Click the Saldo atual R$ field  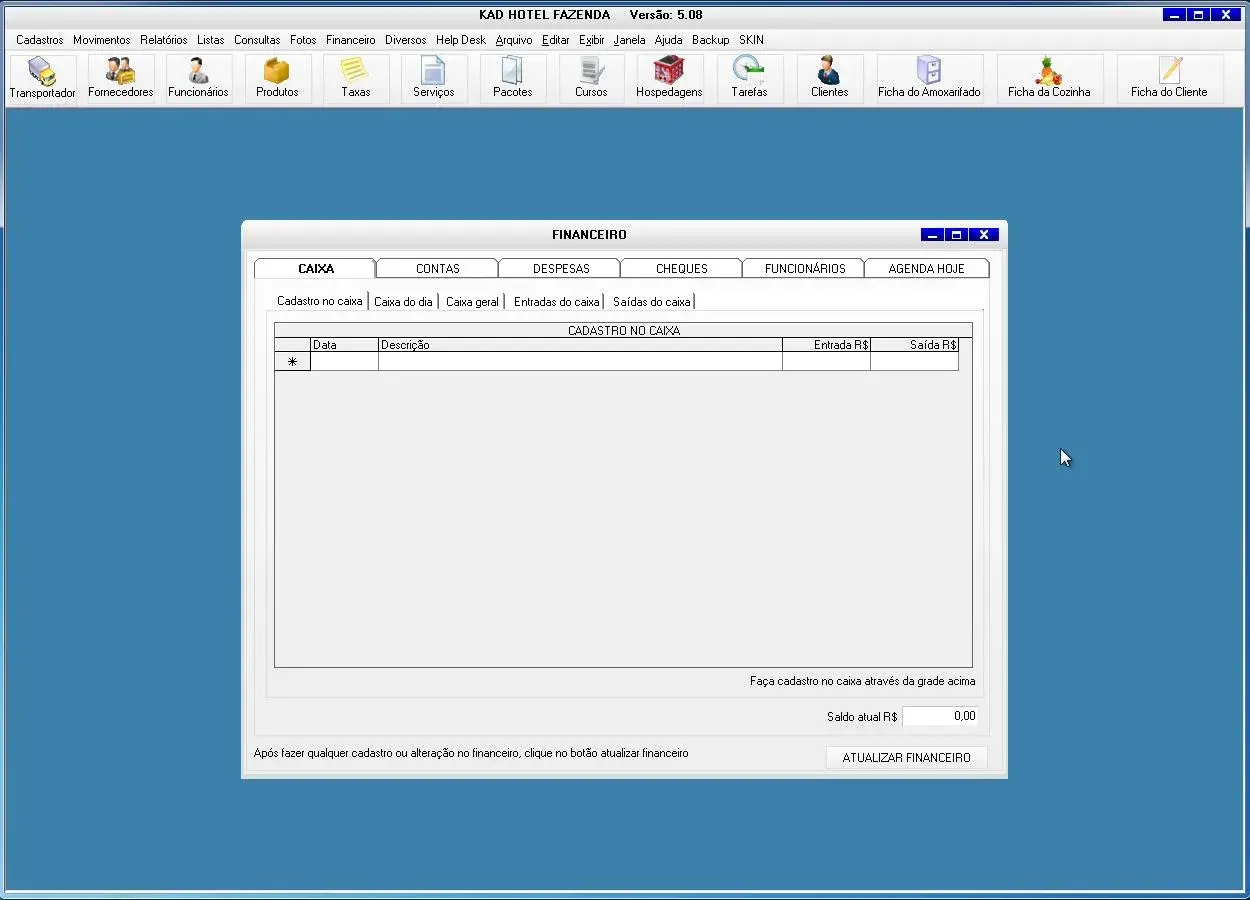pos(940,716)
